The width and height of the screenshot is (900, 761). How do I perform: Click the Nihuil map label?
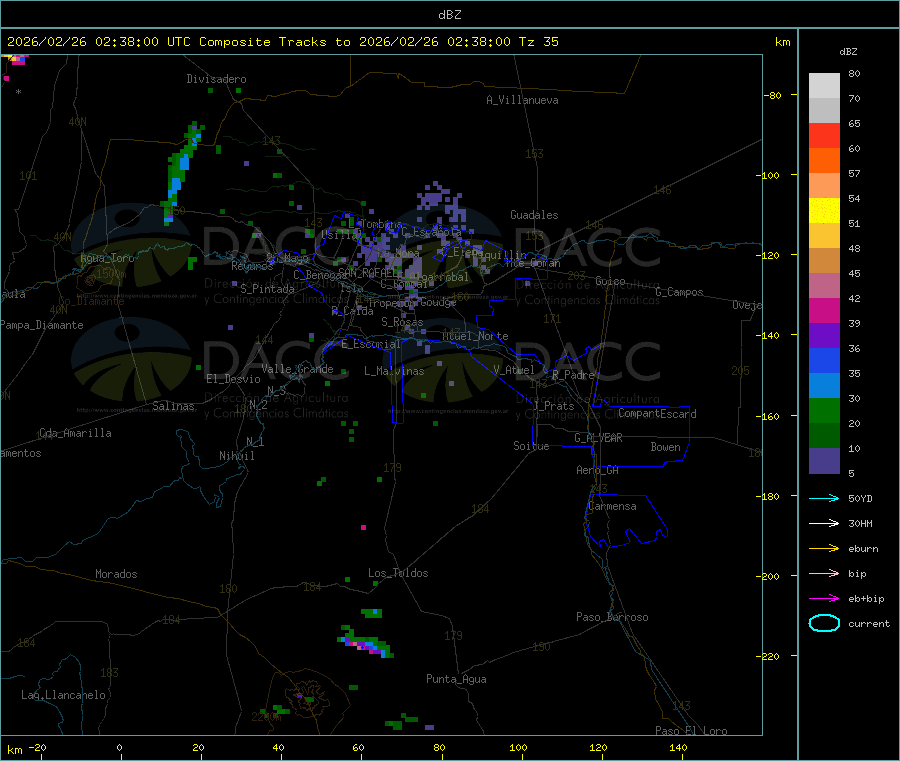click(x=236, y=456)
